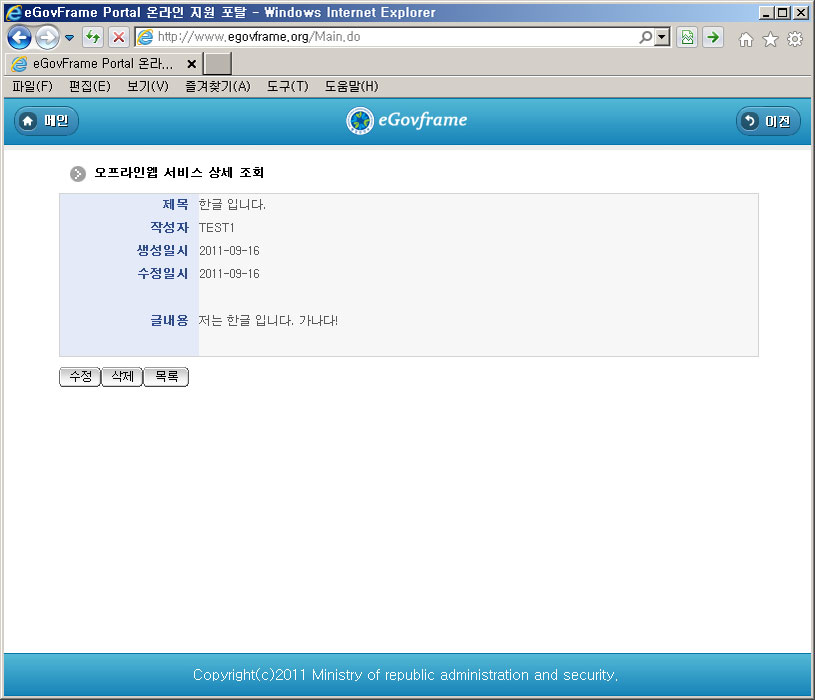
Task: Open the 파일(F) menu
Action: 32,87
